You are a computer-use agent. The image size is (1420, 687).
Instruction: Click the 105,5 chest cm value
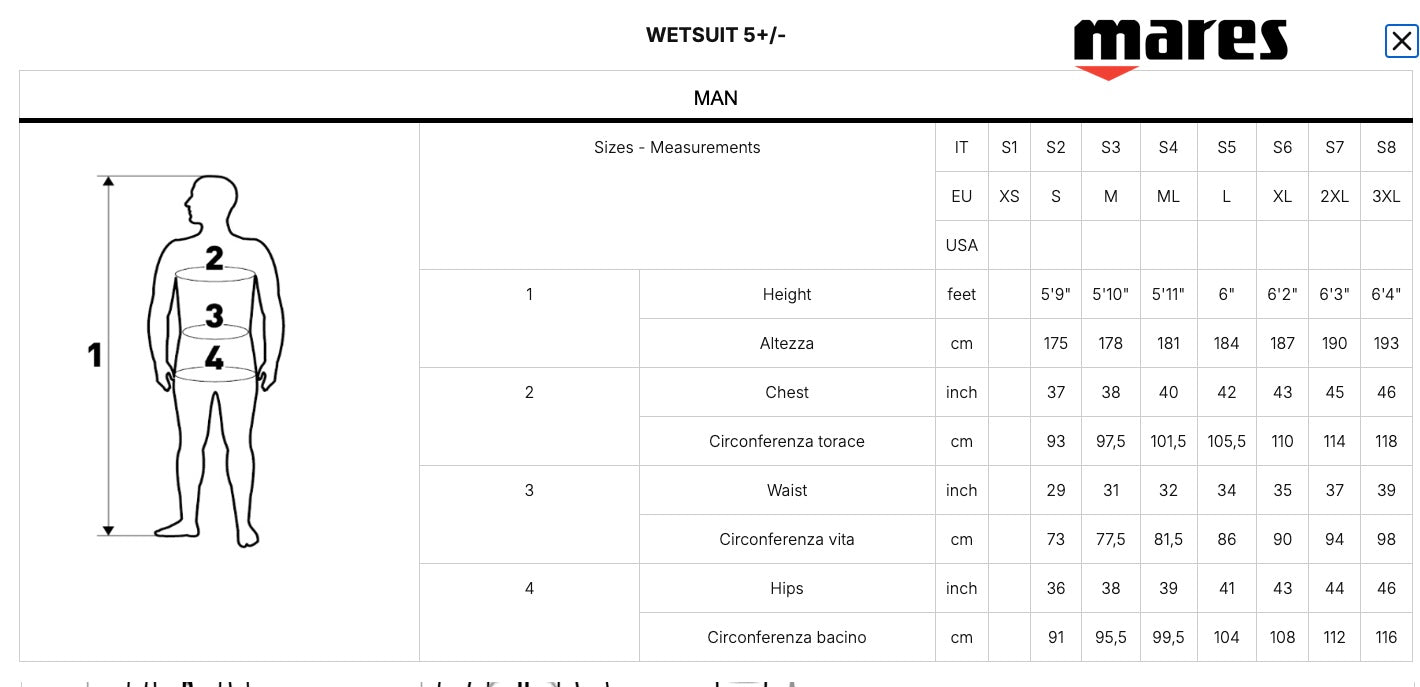[x=1226, y=441]
